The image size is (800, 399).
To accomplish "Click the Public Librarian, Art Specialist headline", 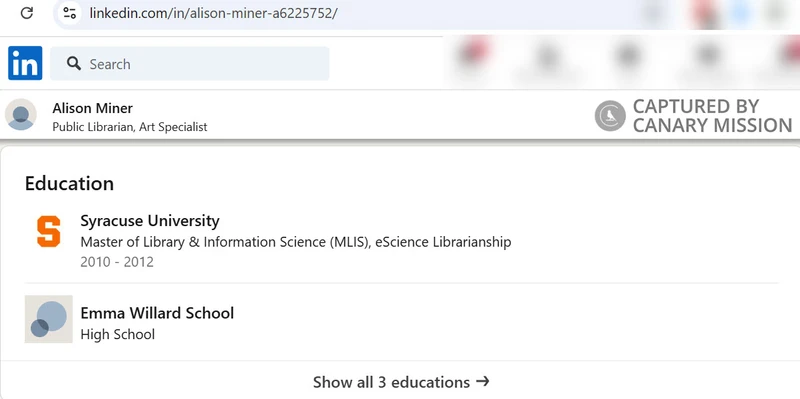I will tap(130, 127).
